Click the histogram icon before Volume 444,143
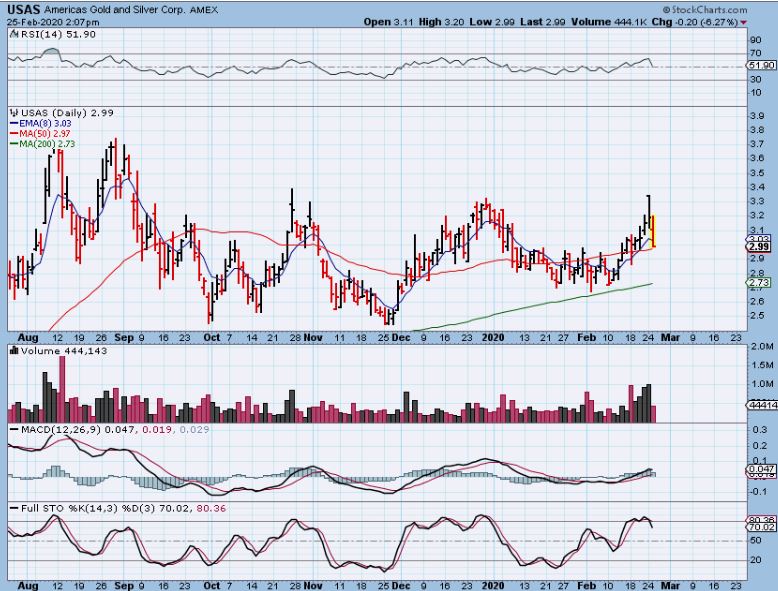Screen dimensions: 778x591 pyautogui.click(x=14, y=351)
